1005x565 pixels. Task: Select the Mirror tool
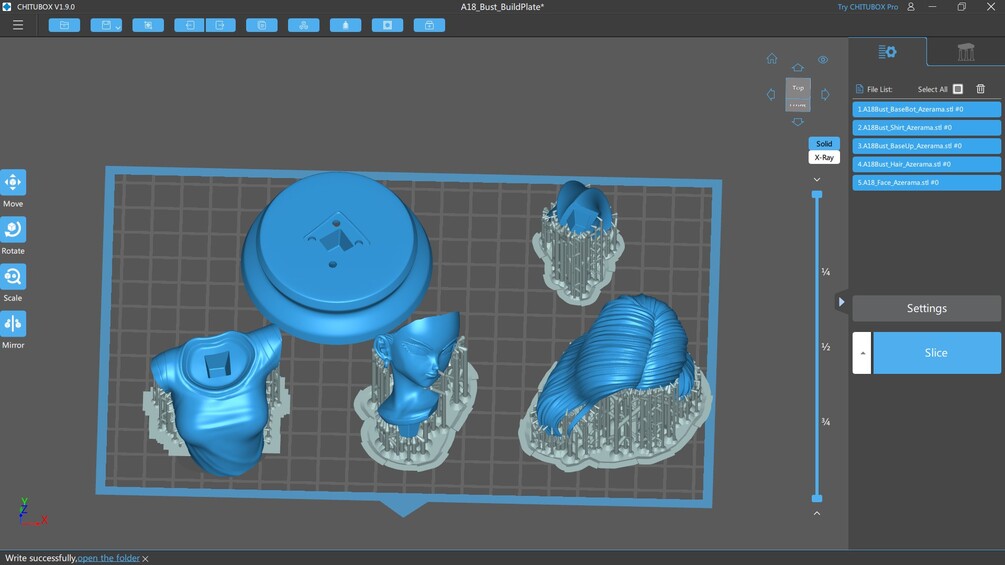tap(13, 323)
